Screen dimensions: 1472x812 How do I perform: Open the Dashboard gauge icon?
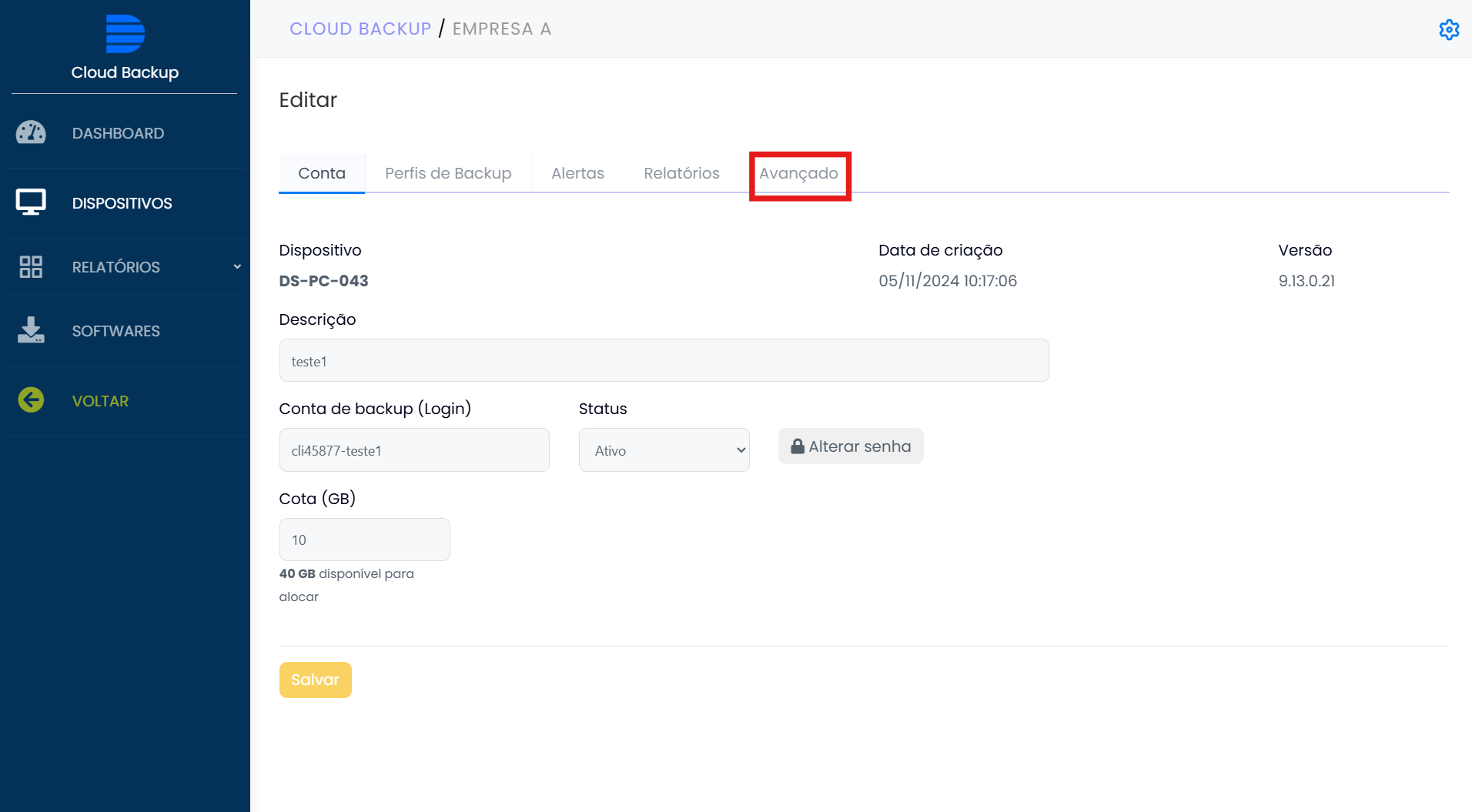coord(31,133)
